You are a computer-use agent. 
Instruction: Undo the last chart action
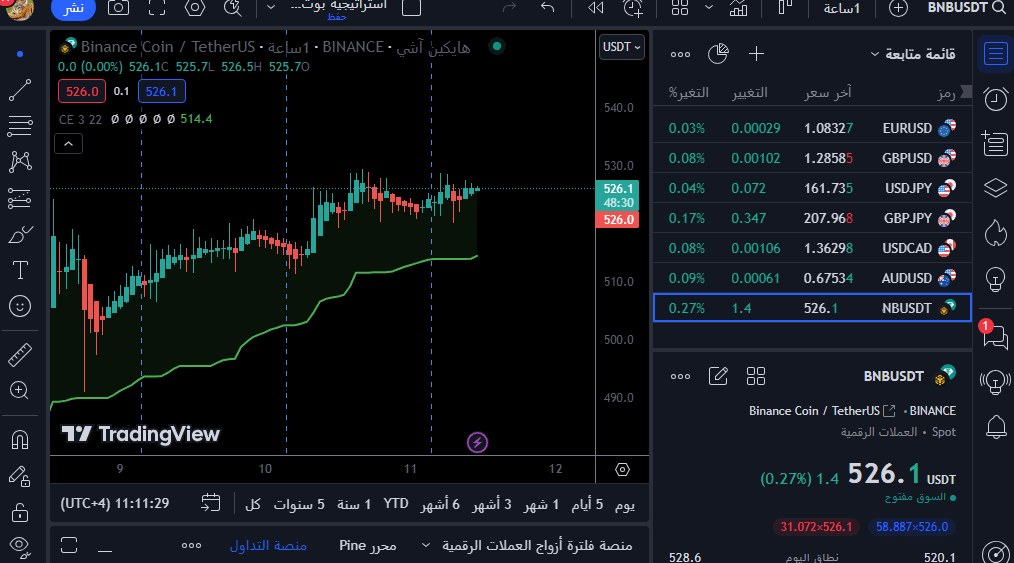[x=548, y=8]
